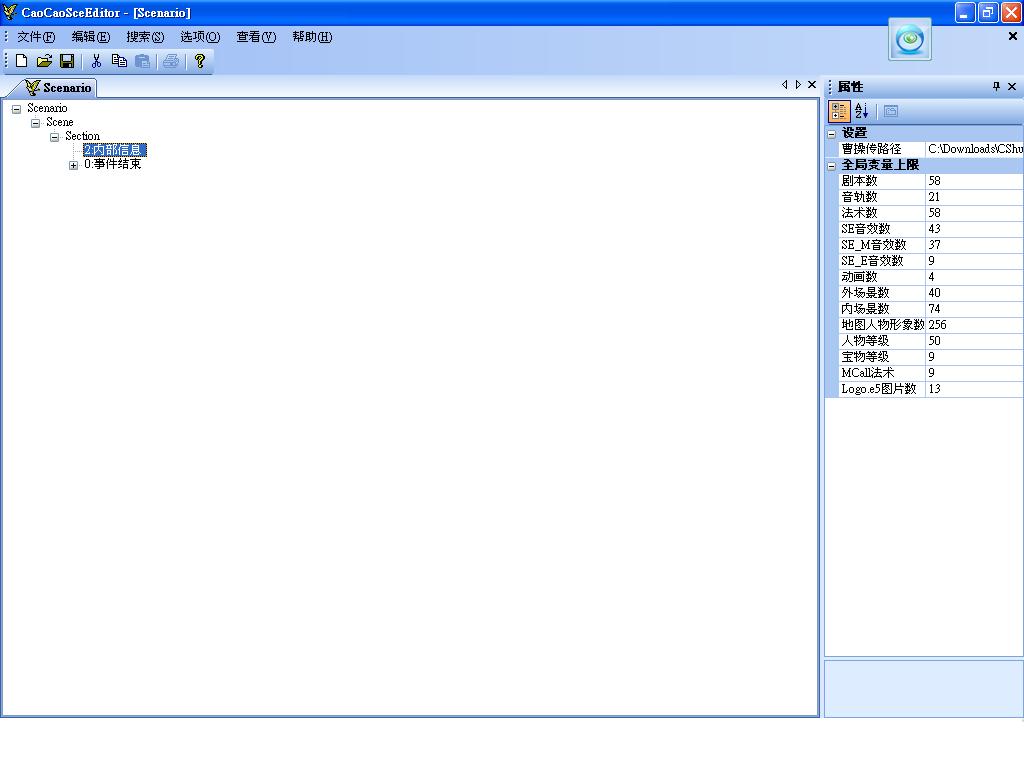The height and width of the screenshot is (768, 1024).
Task: Collapse the Section tree node
Action: tap(54, 137)
